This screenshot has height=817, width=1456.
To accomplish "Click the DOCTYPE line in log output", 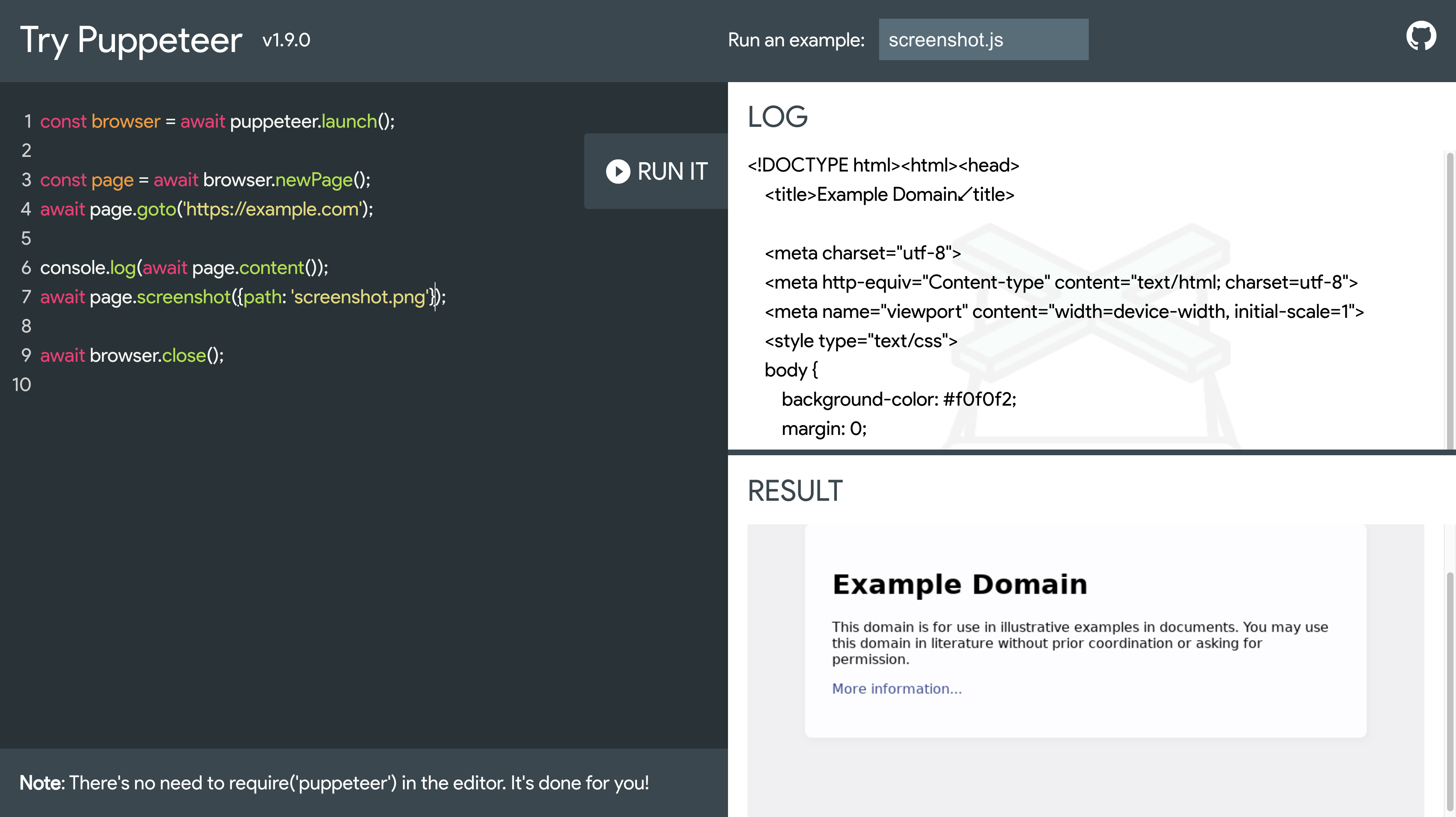I will [883, 165].
